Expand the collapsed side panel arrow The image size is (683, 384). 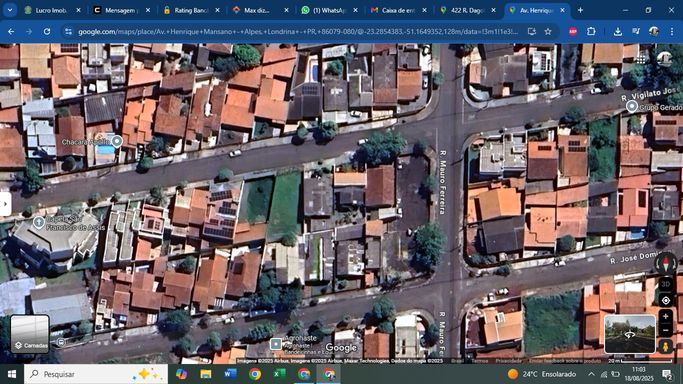tap(5, 204)
